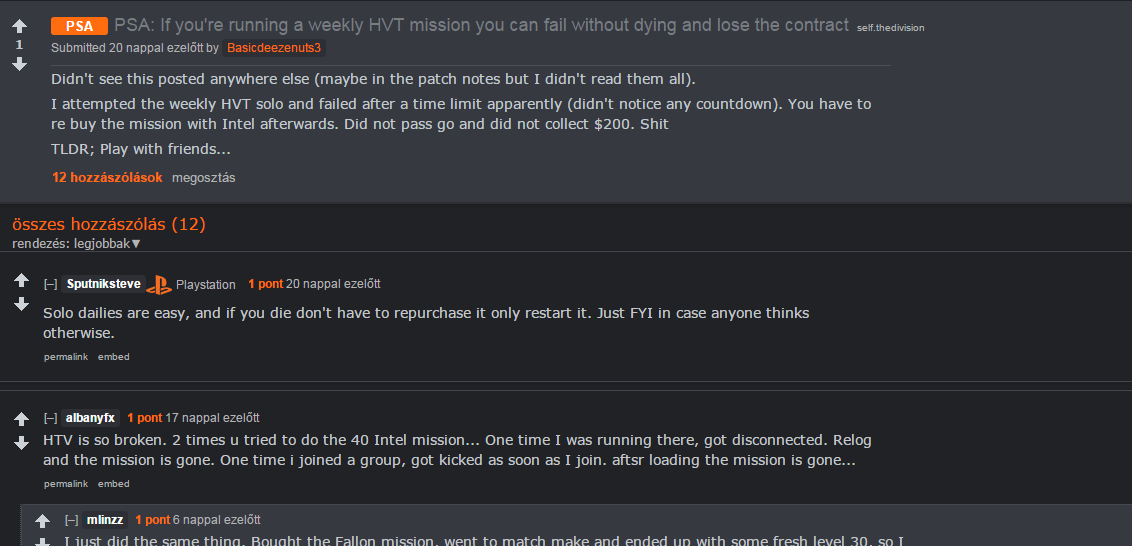Collapse albanyfx's comment thread

[x=51, y=418]
